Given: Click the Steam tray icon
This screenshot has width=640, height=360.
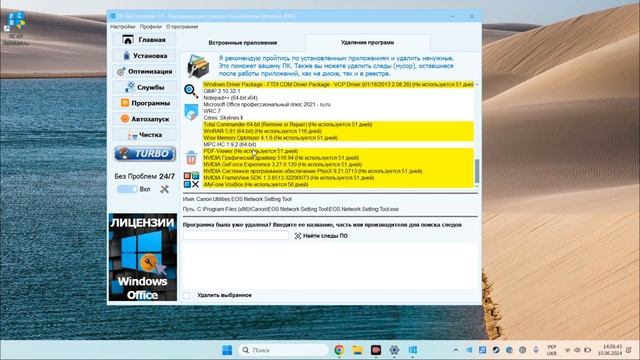Looking at the screenshot, I should point(496,350).
